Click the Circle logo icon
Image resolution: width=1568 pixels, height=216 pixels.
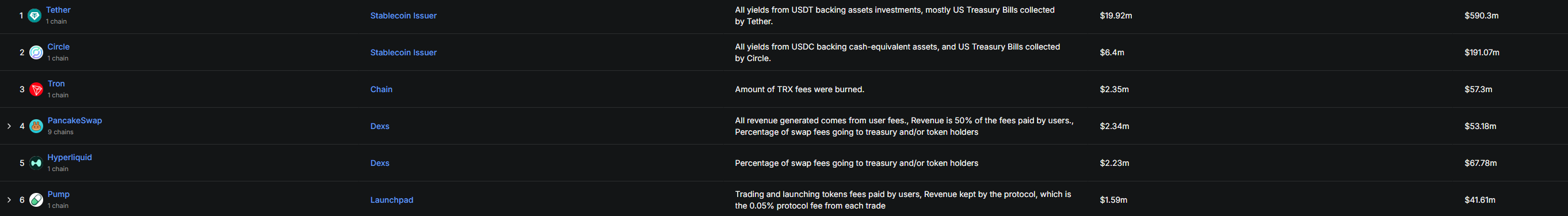(36, 52)
